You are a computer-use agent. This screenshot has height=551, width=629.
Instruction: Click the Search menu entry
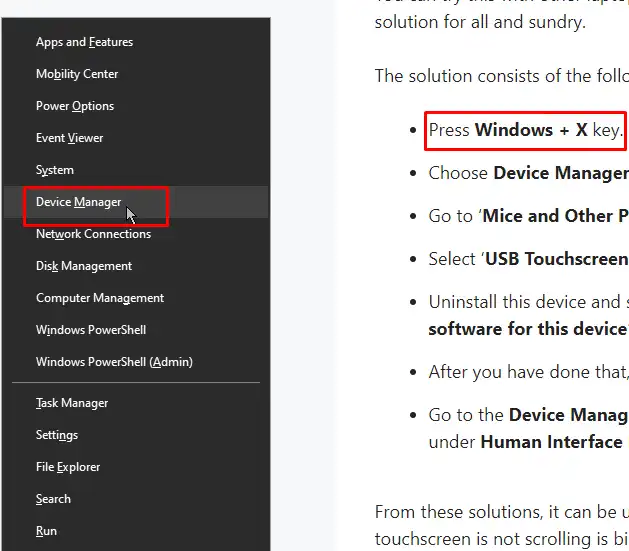point(53,499)
